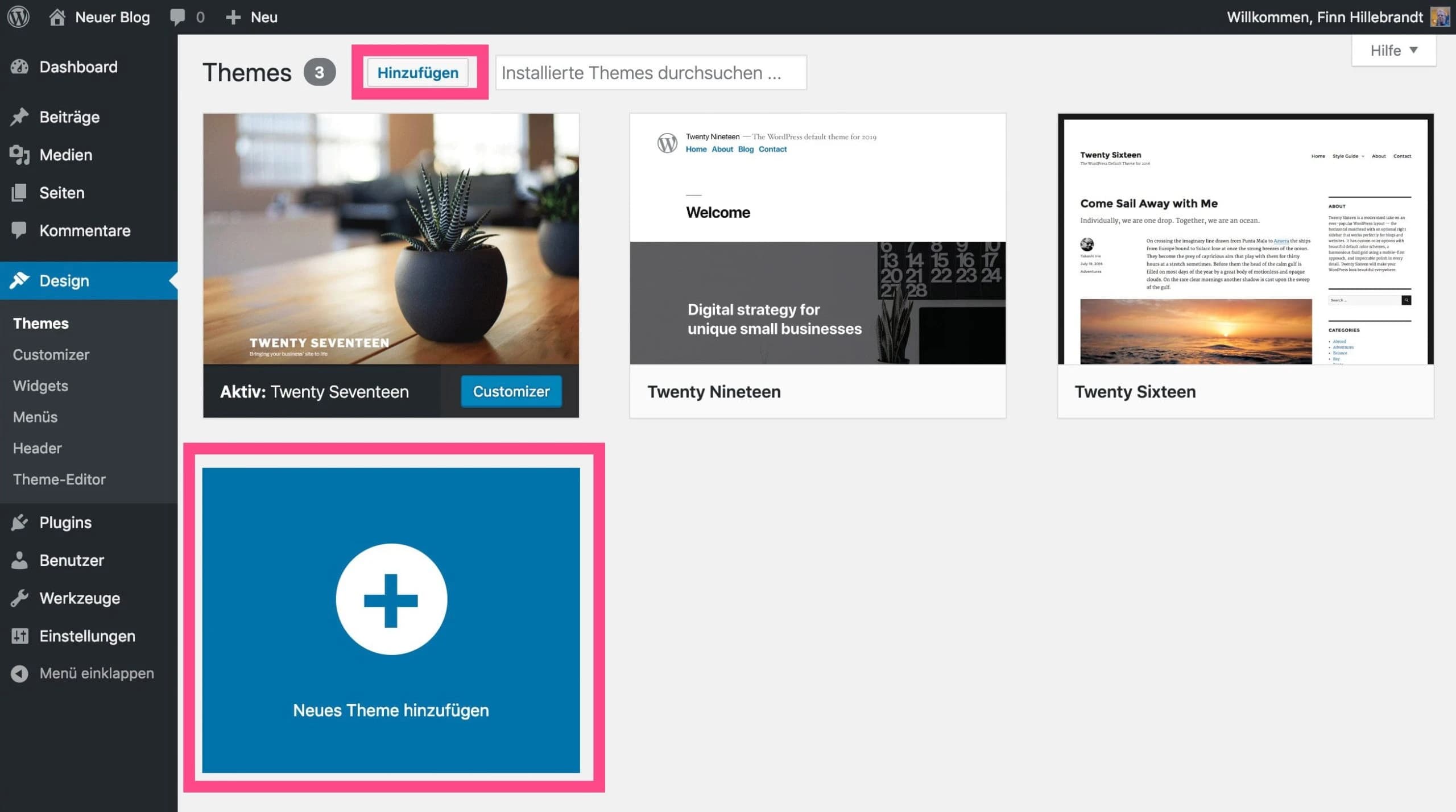1456x812 pixels.
Task: Click the Dashboard gauge icon
Action: (19, 67)
